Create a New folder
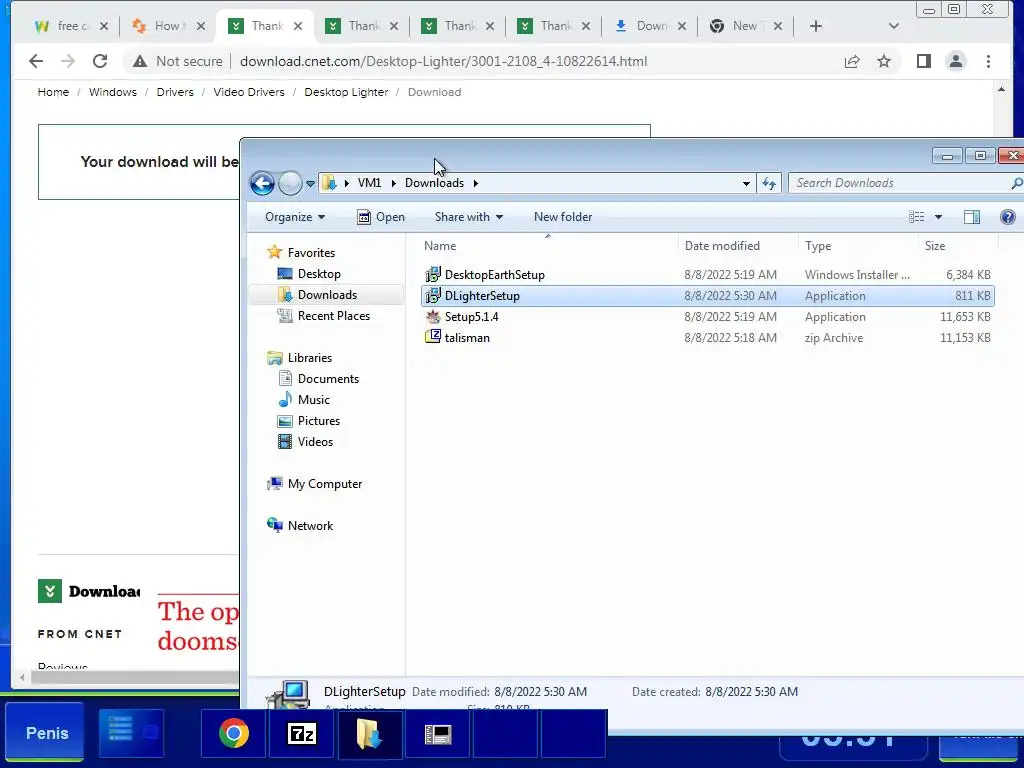Image resolution: width=1024 pixels, height=768 pixels. (563, 217)
